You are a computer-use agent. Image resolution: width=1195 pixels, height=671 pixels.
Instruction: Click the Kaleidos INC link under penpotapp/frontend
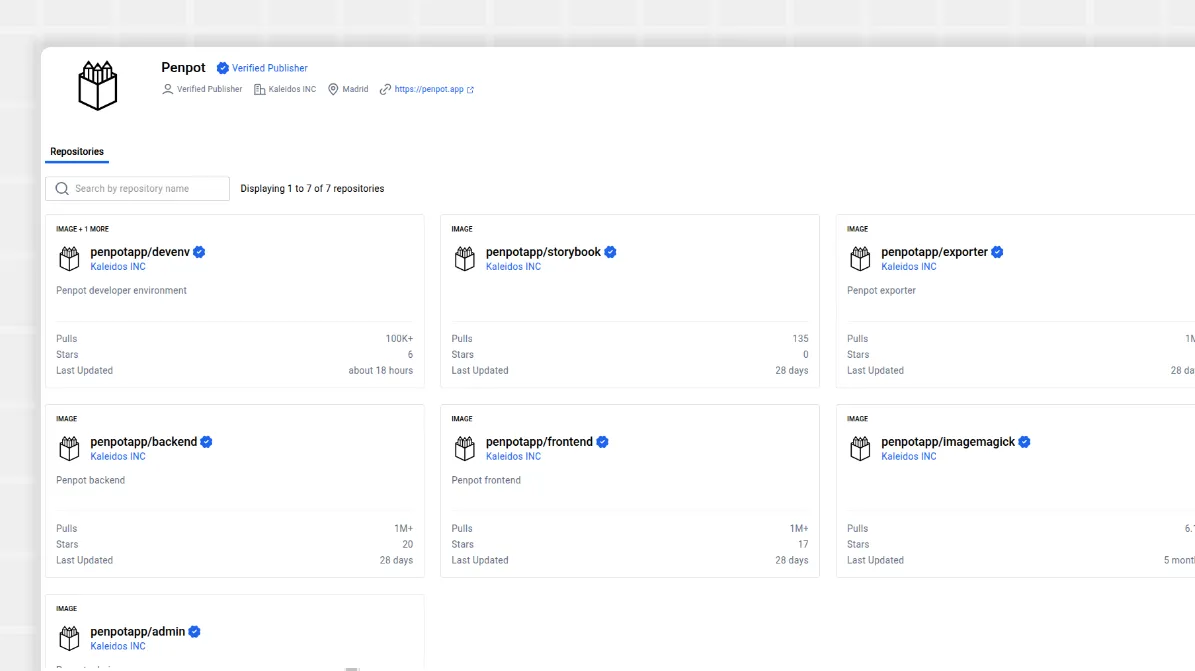513,456
